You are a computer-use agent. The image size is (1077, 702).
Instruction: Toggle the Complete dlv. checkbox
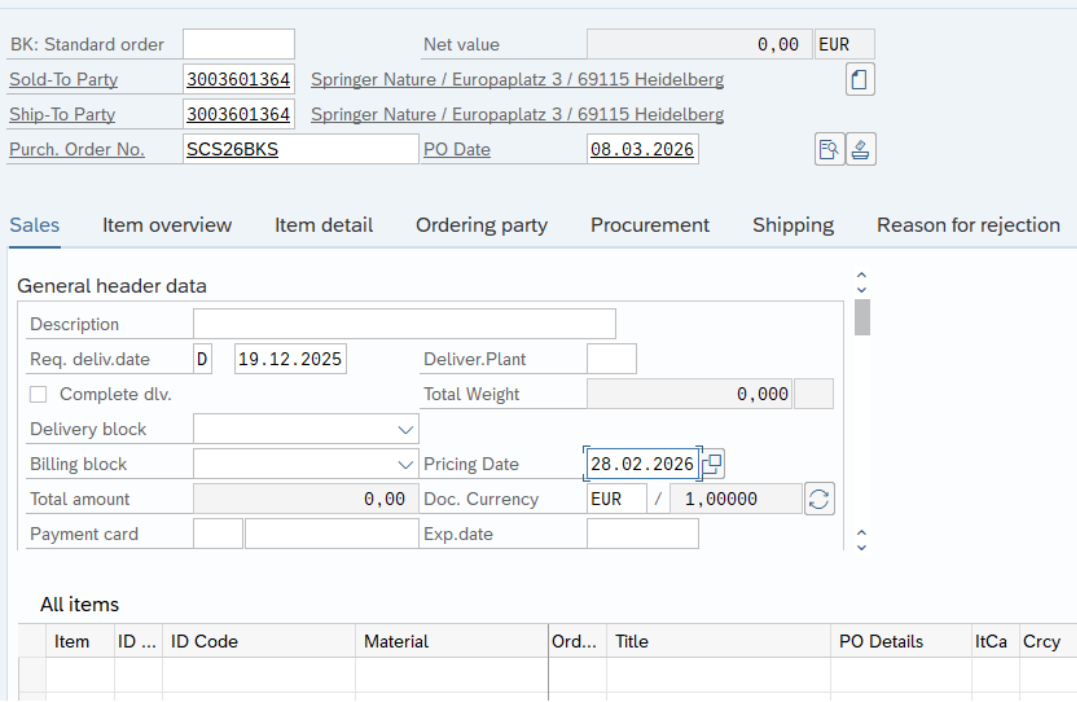coord(38,394)
